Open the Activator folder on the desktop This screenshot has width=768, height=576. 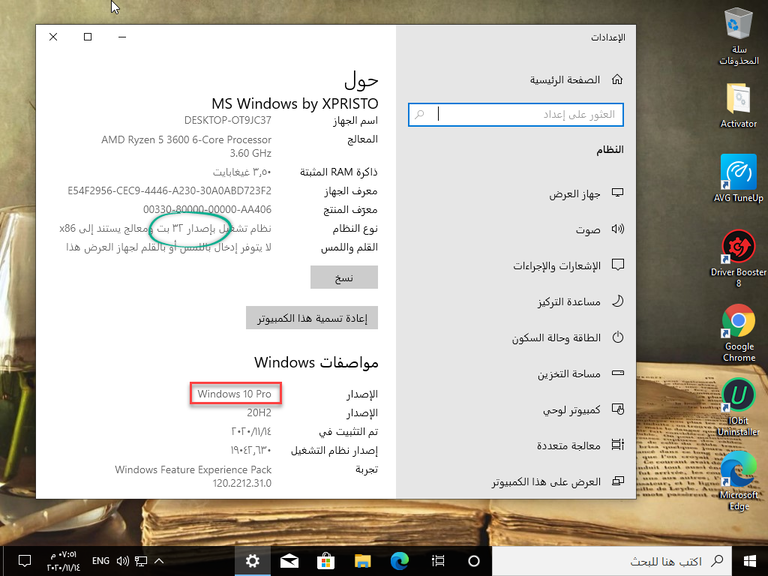(x=739, y=106)
